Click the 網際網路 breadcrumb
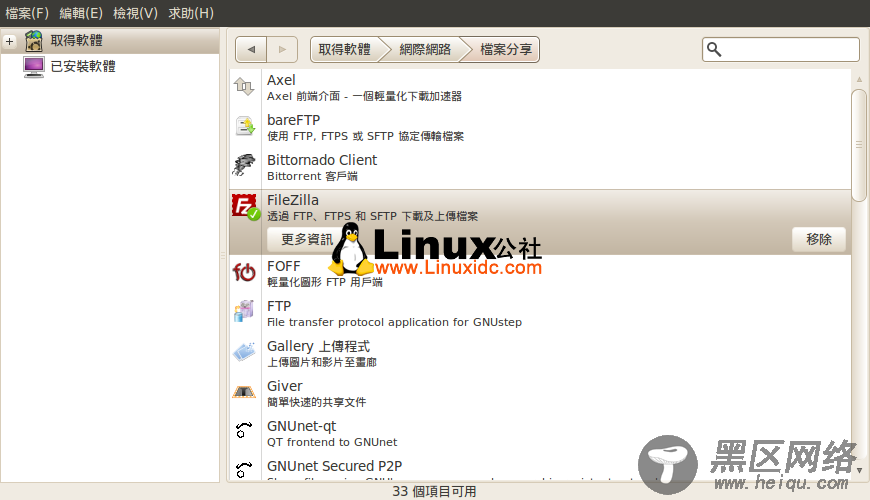The width and height of the screenshot is (870, 500). tap(425, 49)
